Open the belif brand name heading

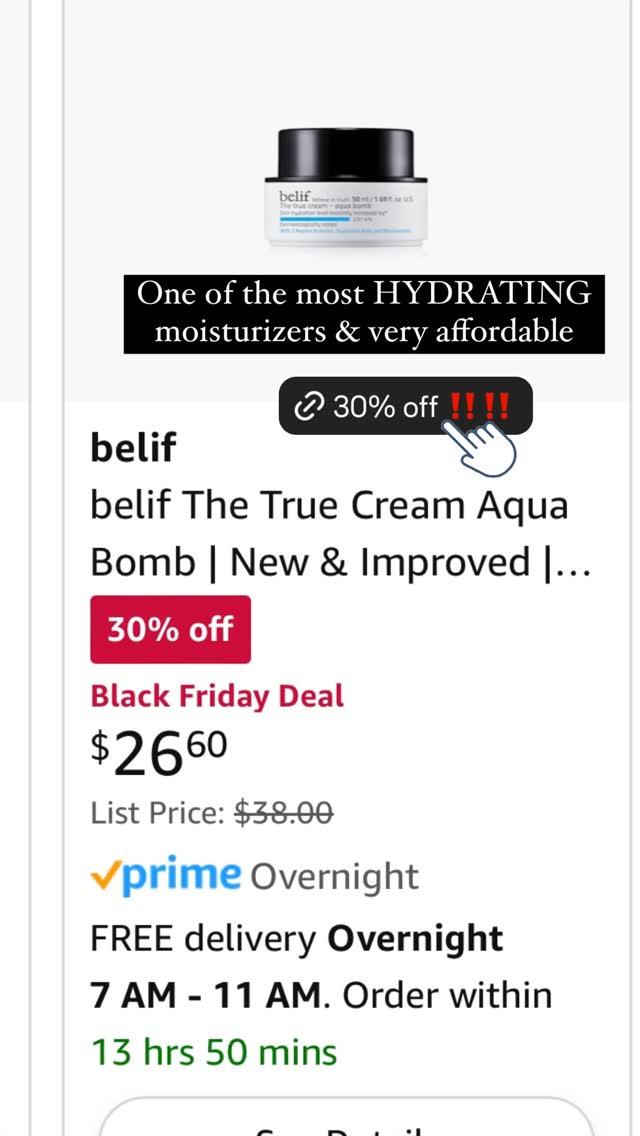click(133, 447)
